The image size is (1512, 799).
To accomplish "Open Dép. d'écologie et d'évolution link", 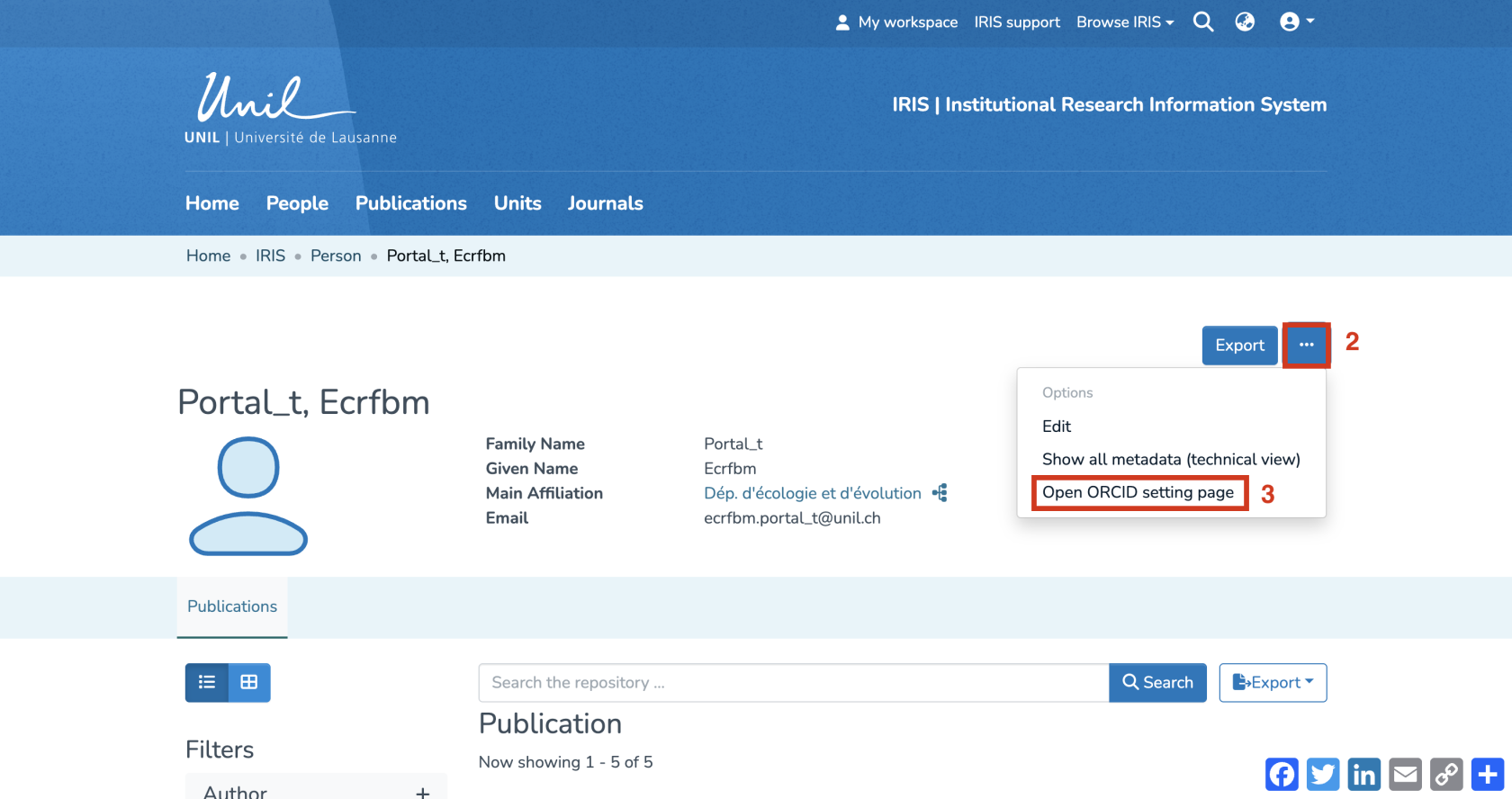I will 812,493.
